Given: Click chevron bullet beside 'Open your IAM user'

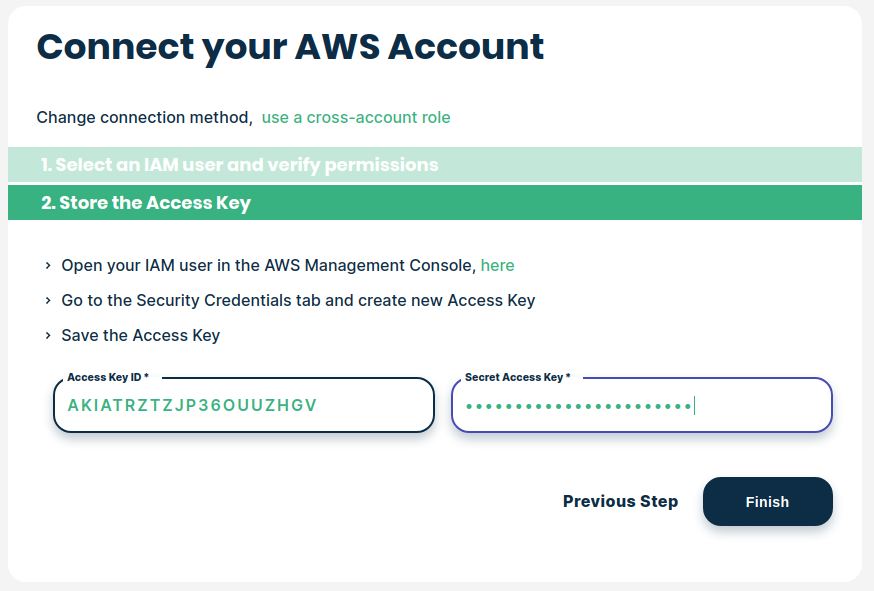Looking at the screenshot, I should tap(47, 266).
